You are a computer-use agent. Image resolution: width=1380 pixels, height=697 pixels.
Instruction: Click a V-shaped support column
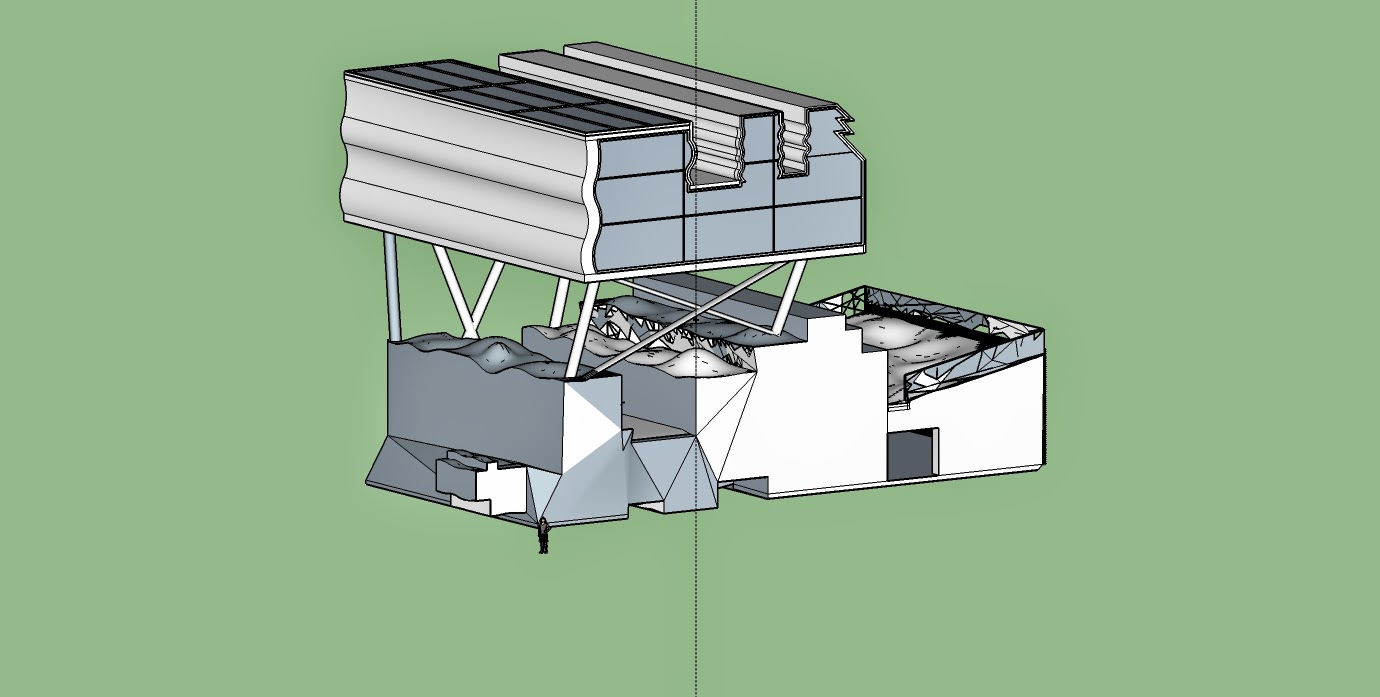470,300
